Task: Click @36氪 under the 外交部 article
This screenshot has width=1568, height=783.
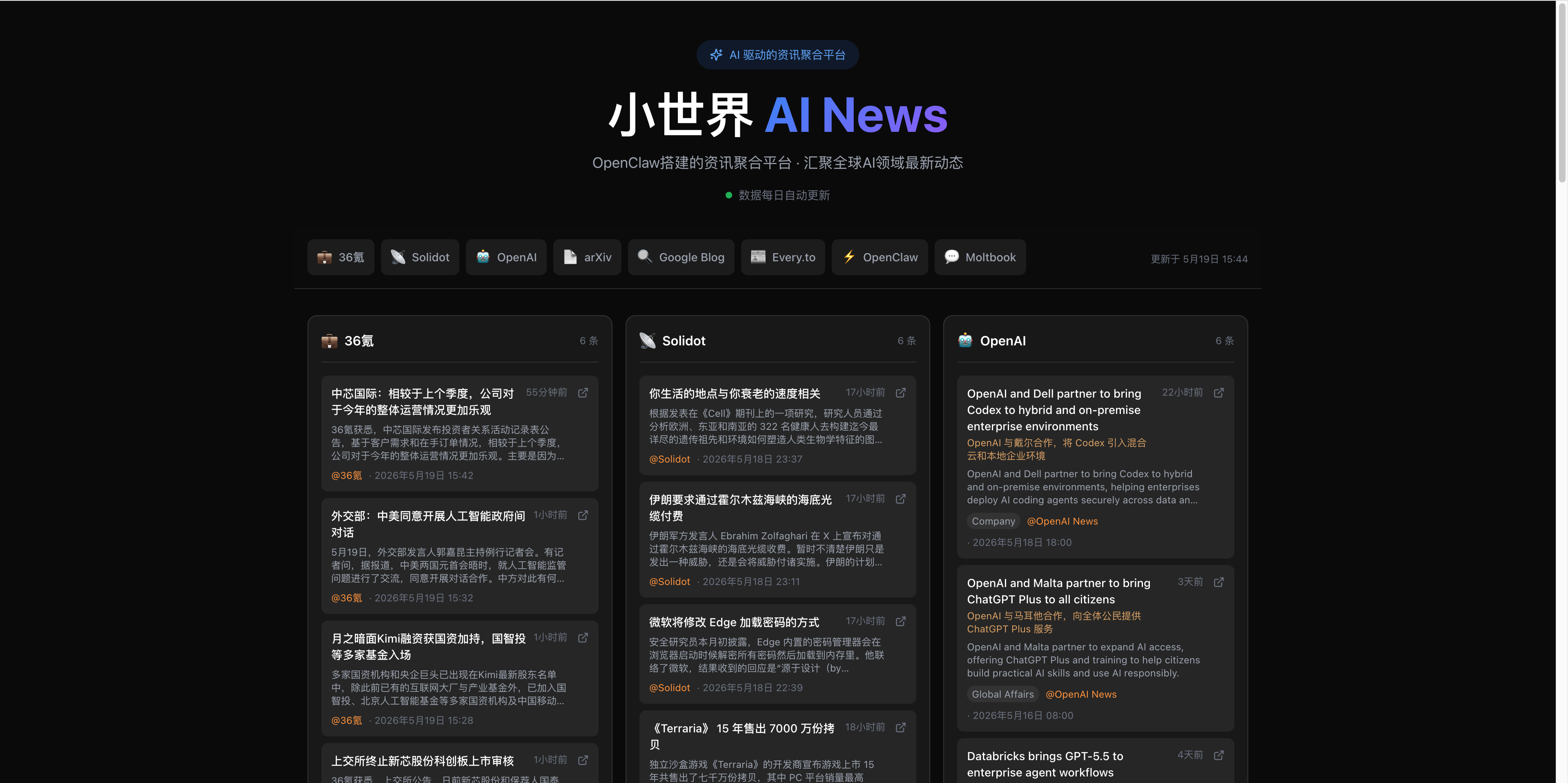Action: click(x=346, y=597)
